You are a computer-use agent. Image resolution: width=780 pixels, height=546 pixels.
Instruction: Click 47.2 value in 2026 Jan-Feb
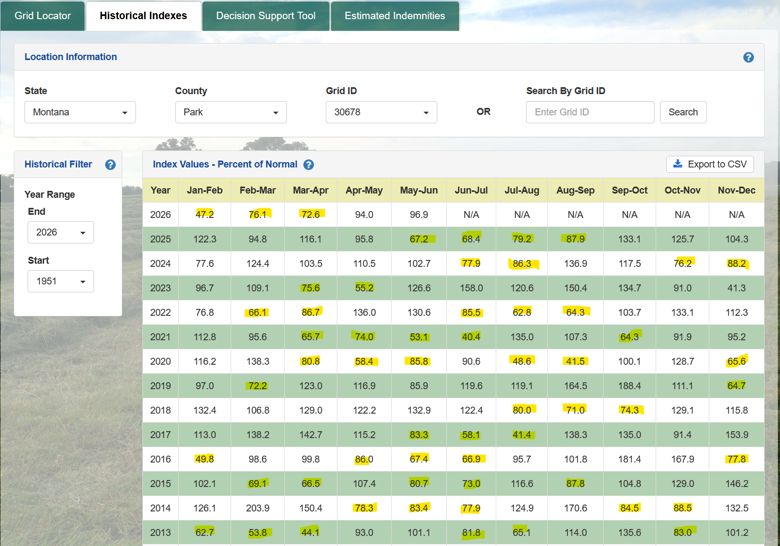pos(204,215)
